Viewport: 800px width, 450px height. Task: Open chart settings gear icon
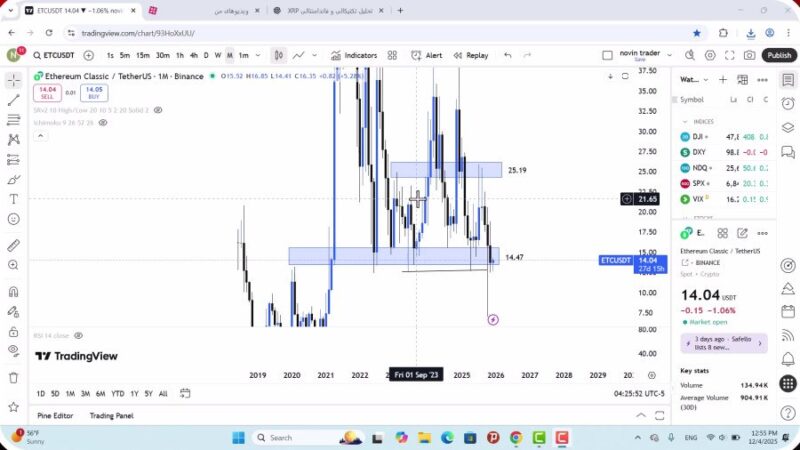point(711,56)
